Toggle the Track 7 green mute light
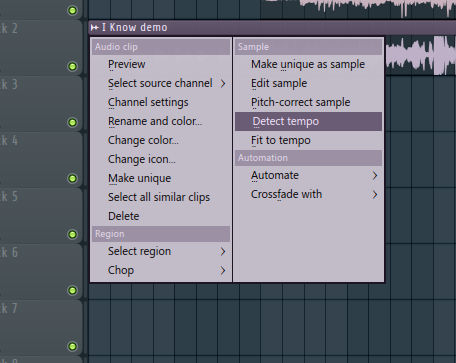This screenshot has width=456, height=363. coord(72,346)
